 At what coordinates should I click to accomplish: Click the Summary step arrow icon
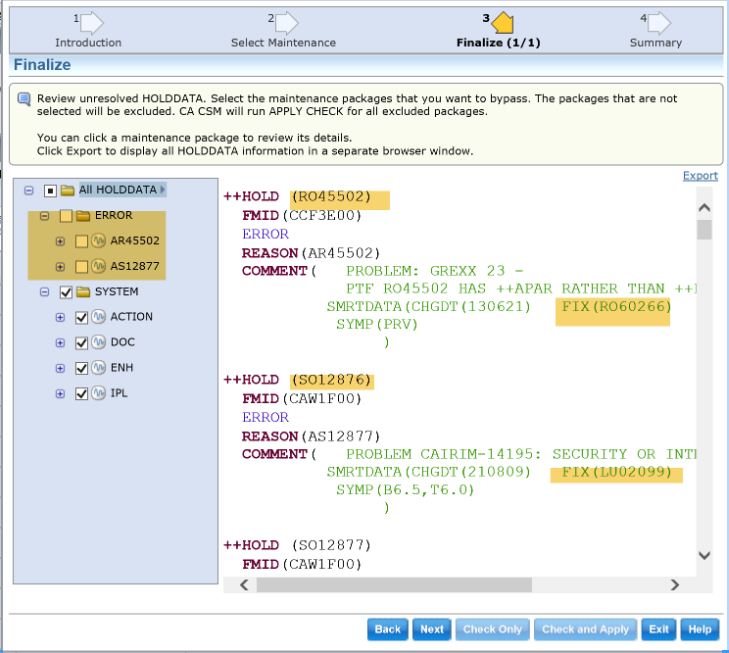(x=659, y=22)
